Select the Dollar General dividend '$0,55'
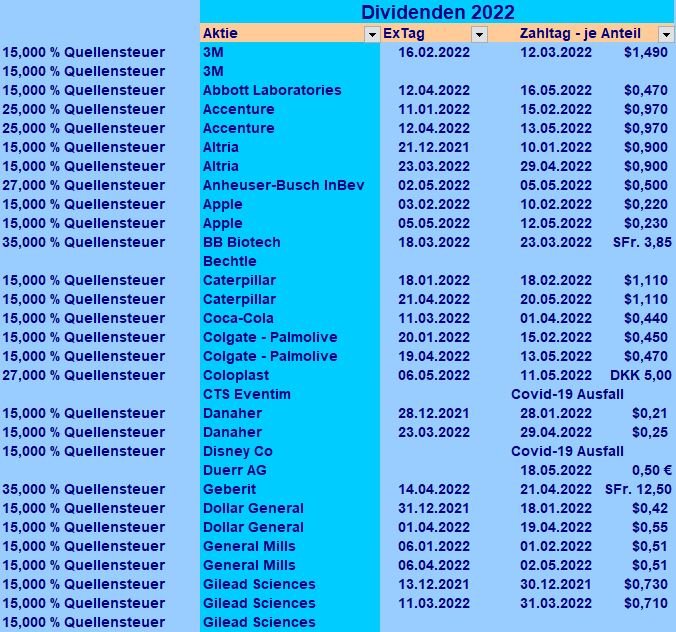The height and width of the screenshot is (632, 676). [650, 527]
